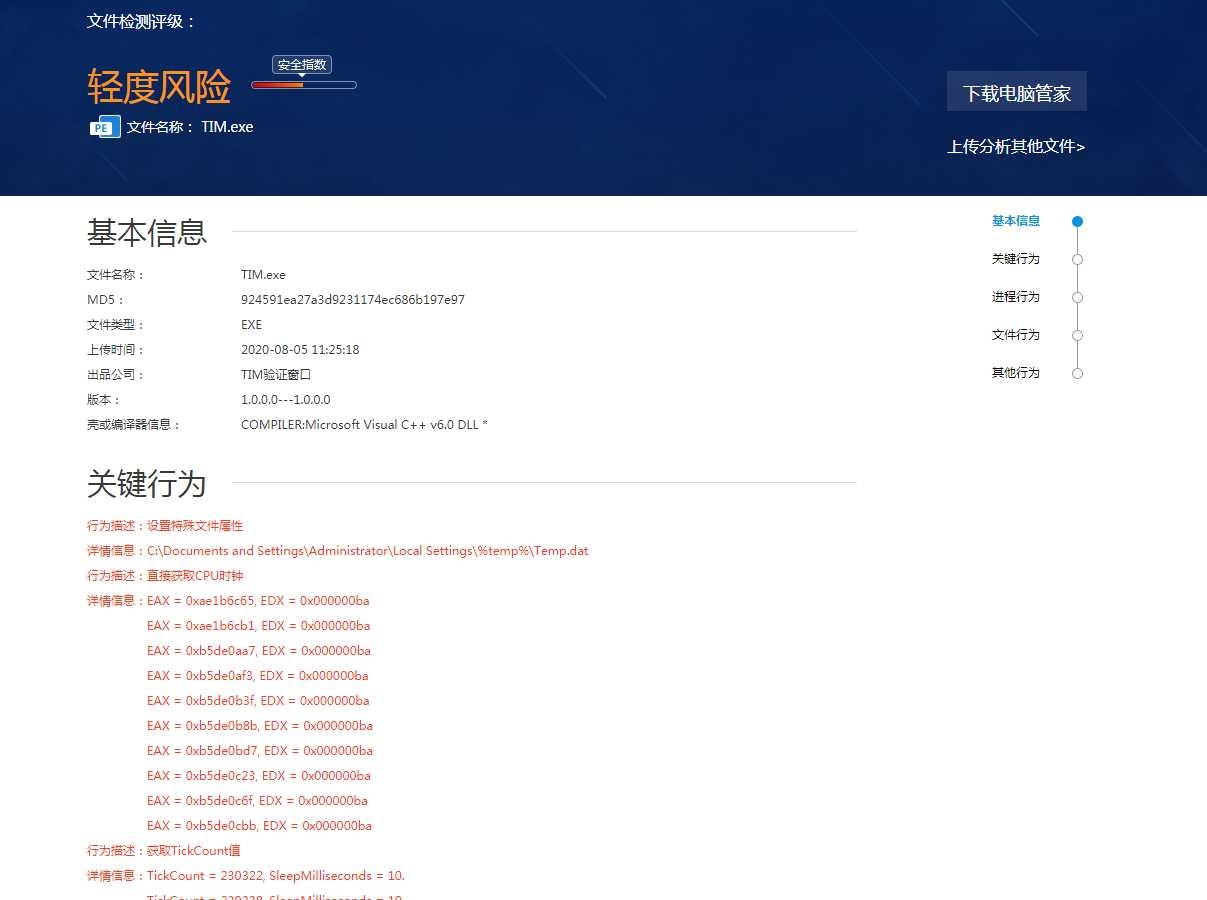Screen dimensions: 1207x900
Task: Click the PE file type icon
Action: click(105, 127)
